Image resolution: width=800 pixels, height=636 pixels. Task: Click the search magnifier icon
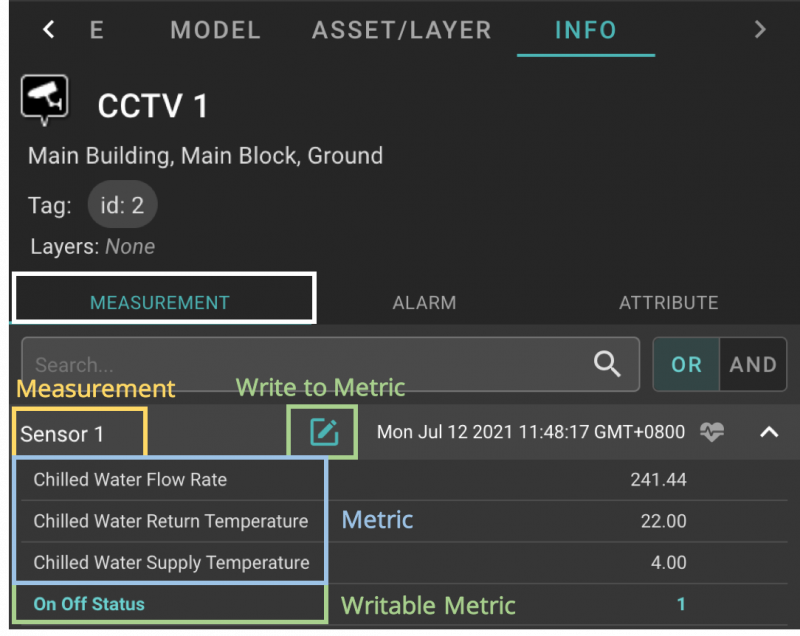pyautogui.click(x=607, y=364)
